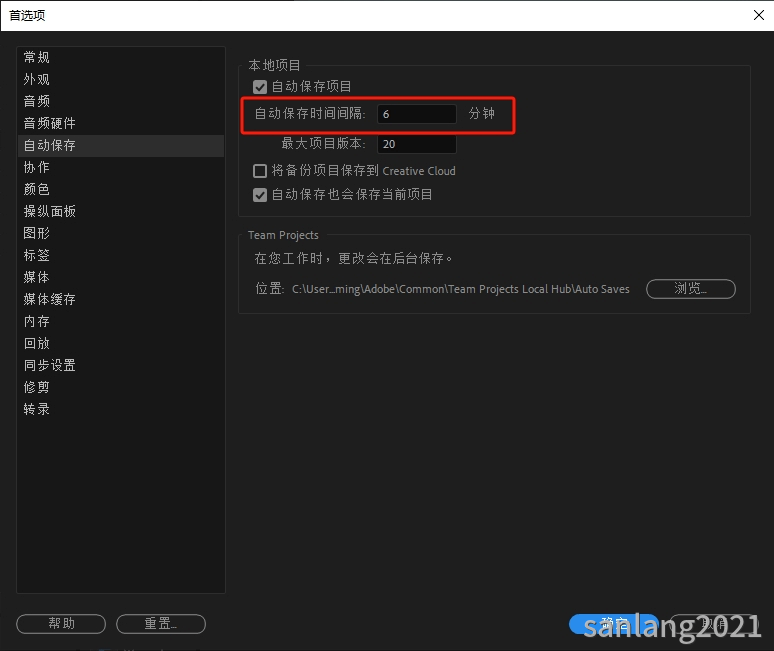
Task: Close the 首选项 dialog window
Action: coord(759,15)
